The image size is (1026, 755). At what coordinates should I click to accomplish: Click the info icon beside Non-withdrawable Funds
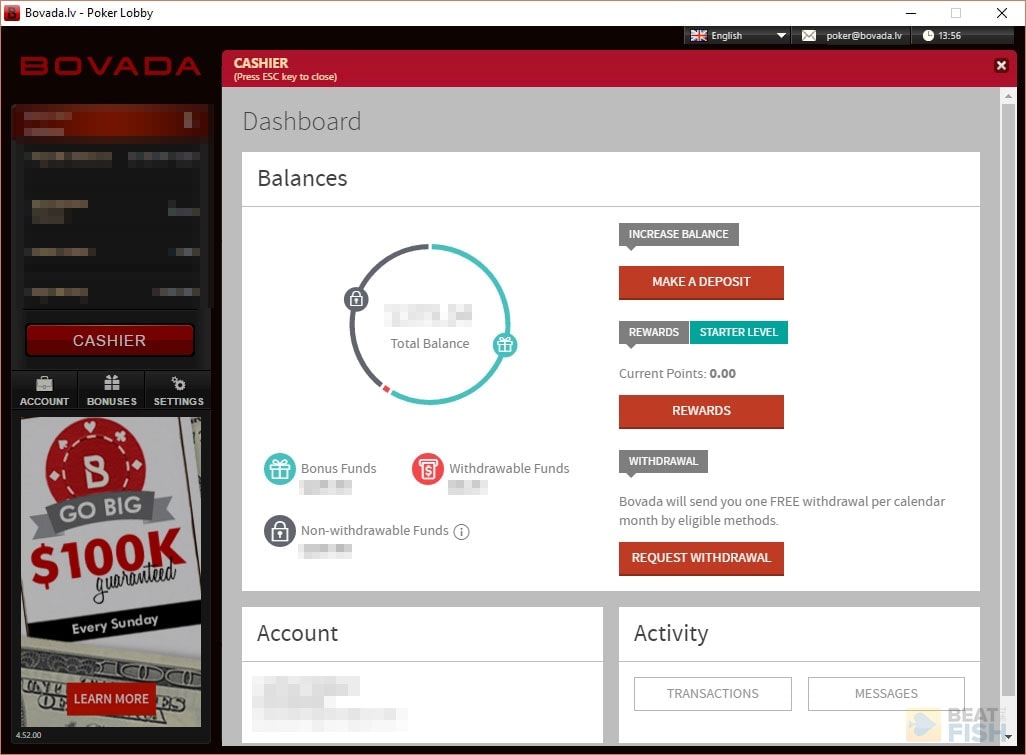click(461, 532)
